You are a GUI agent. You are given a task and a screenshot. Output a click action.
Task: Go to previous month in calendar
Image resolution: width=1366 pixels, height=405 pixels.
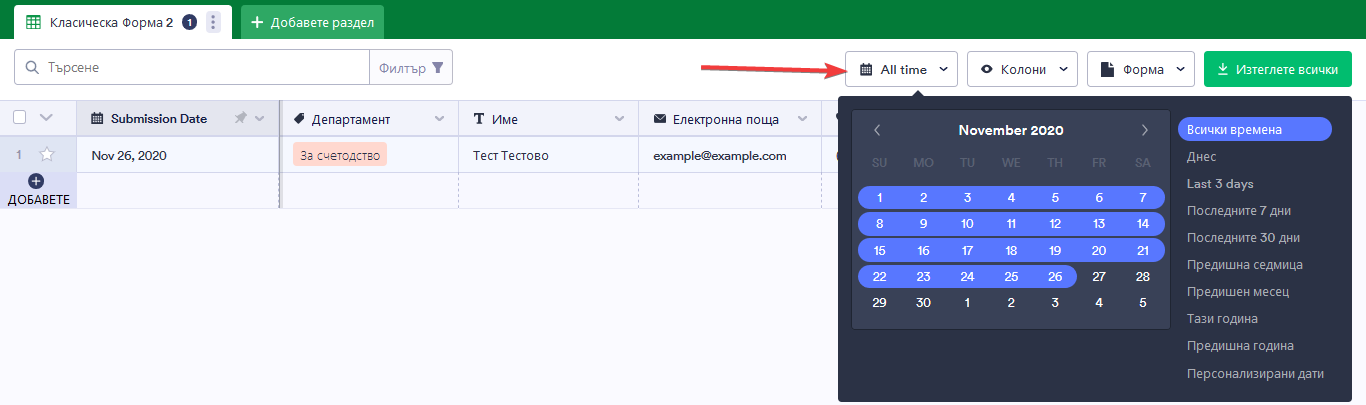coord(877,130)
